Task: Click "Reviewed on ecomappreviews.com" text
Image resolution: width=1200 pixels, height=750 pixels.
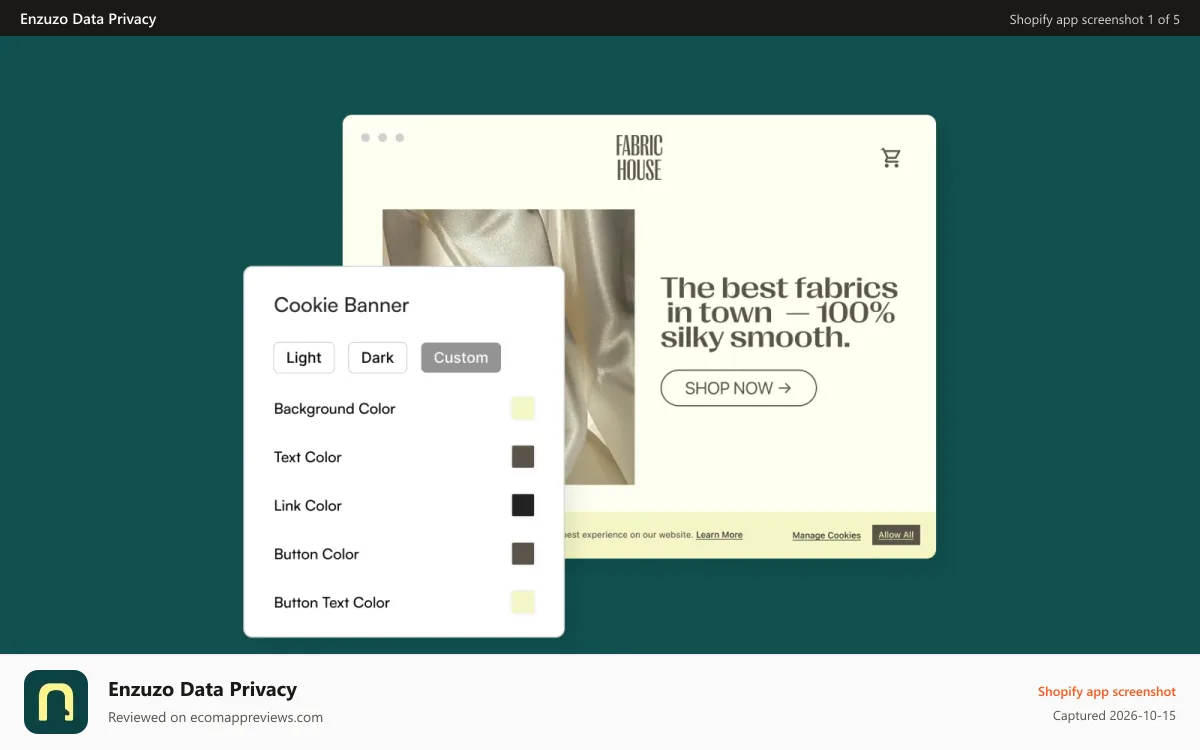Action: point(215,717)
